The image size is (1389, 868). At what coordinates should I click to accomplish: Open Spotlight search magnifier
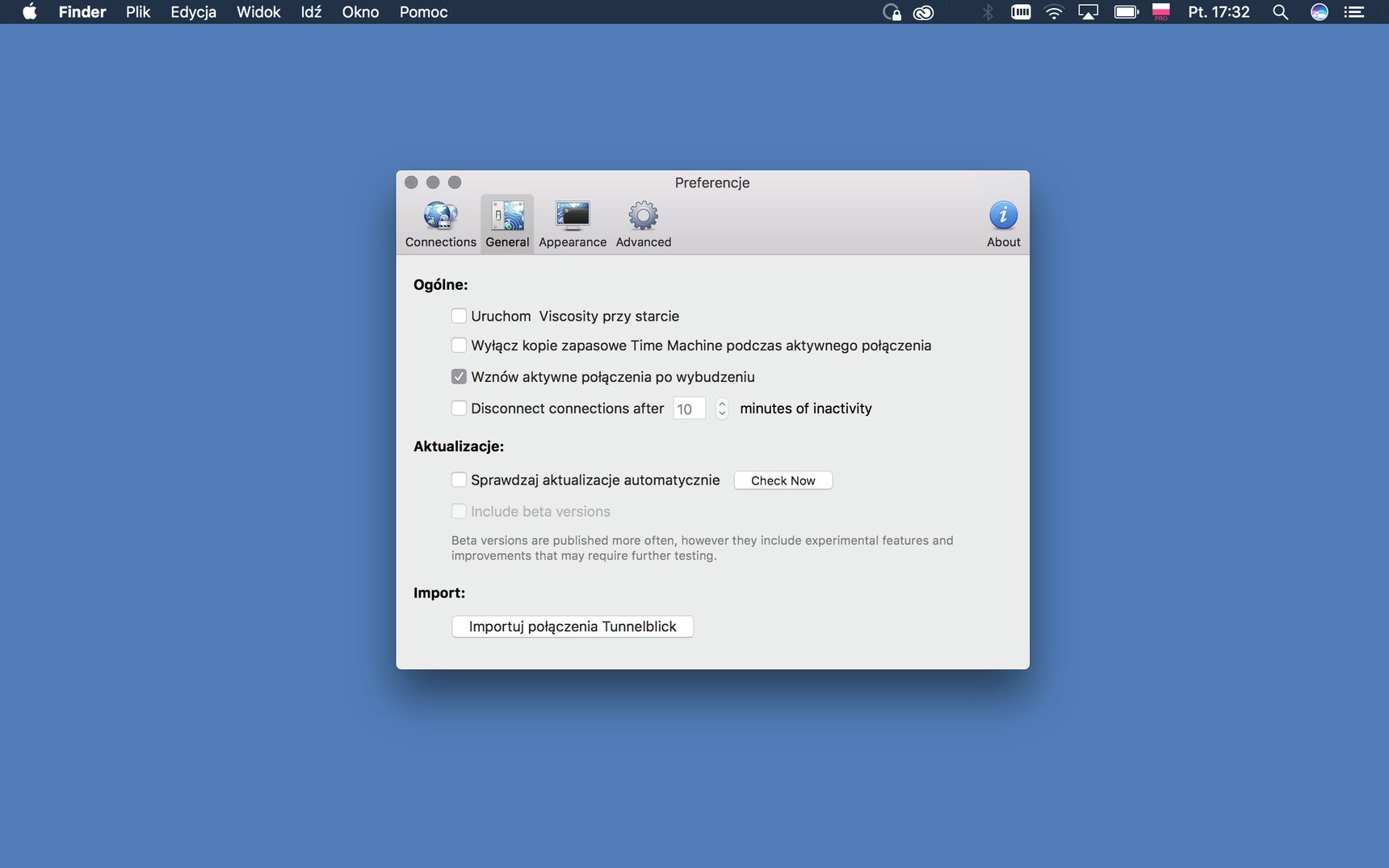(x=1280, y=12)
